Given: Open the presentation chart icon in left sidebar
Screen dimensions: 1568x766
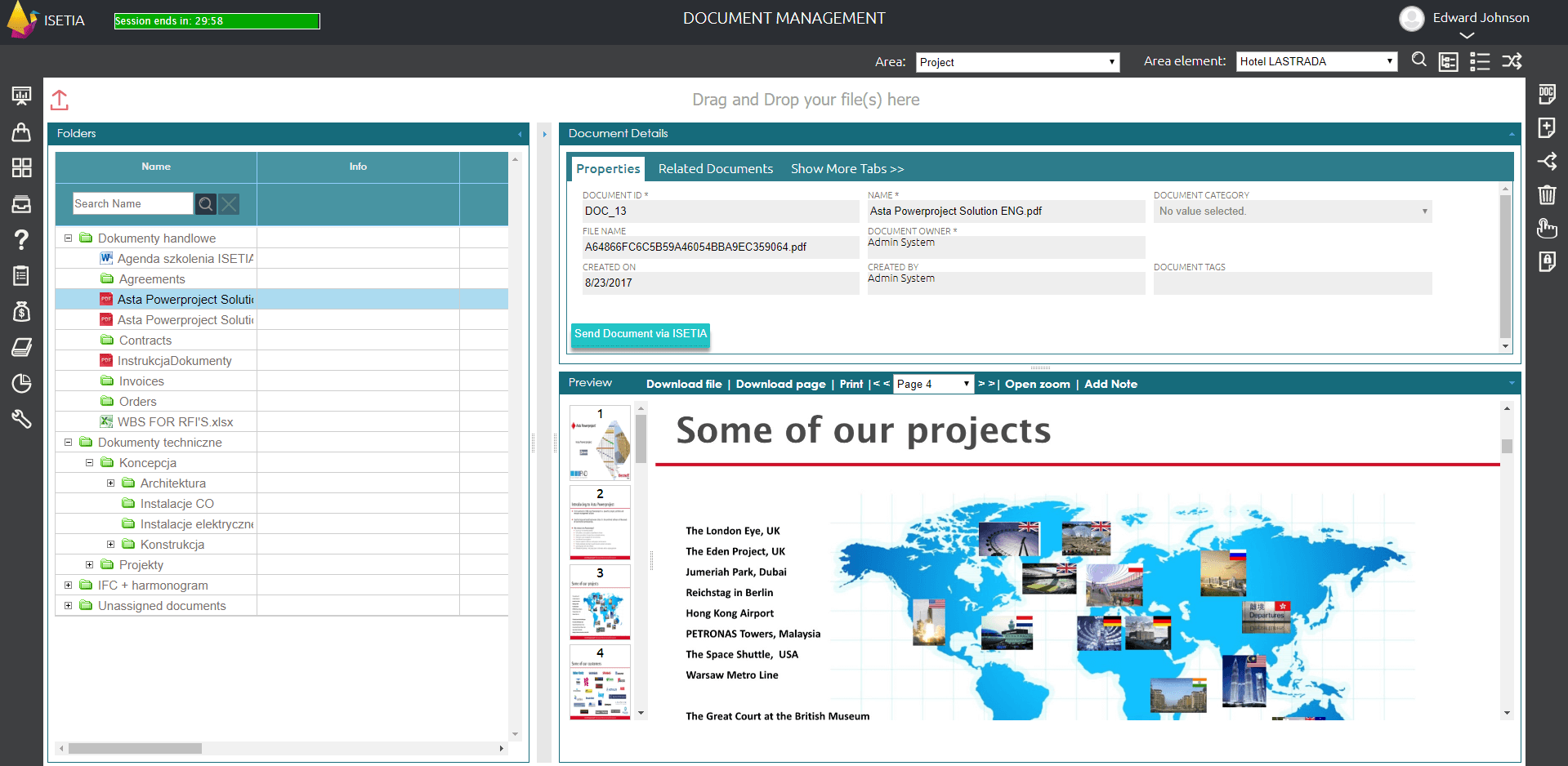Looking at the screenshot, I should [x=21, y=96].
